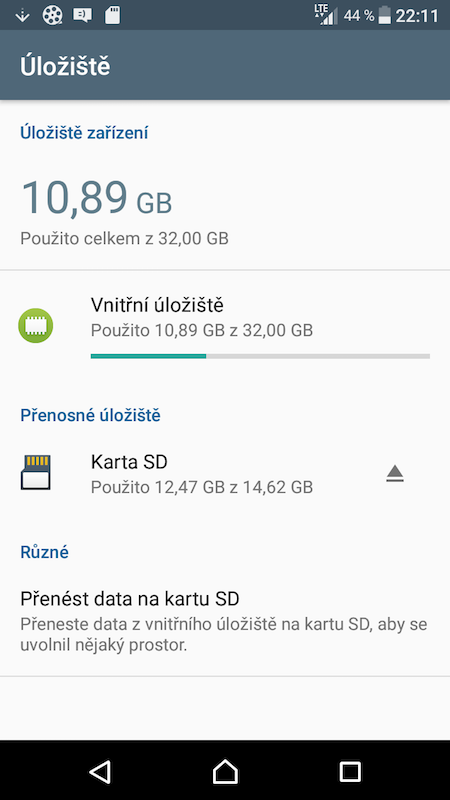
Task: Tap the Přenosné úložiště section header
Action: 90,415
